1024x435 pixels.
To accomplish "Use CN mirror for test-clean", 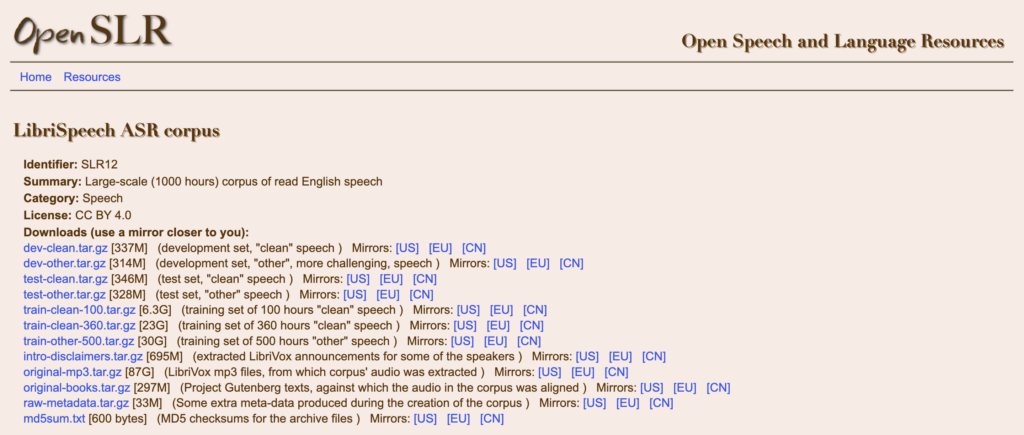I will click(x=424, y=280).
